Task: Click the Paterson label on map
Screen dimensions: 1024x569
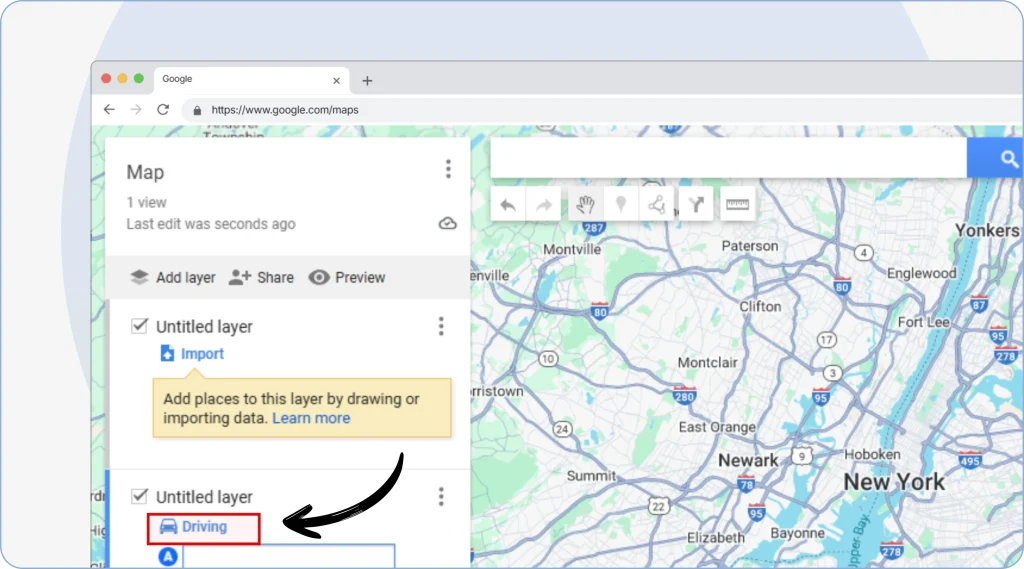Action: tap(750, 246)
